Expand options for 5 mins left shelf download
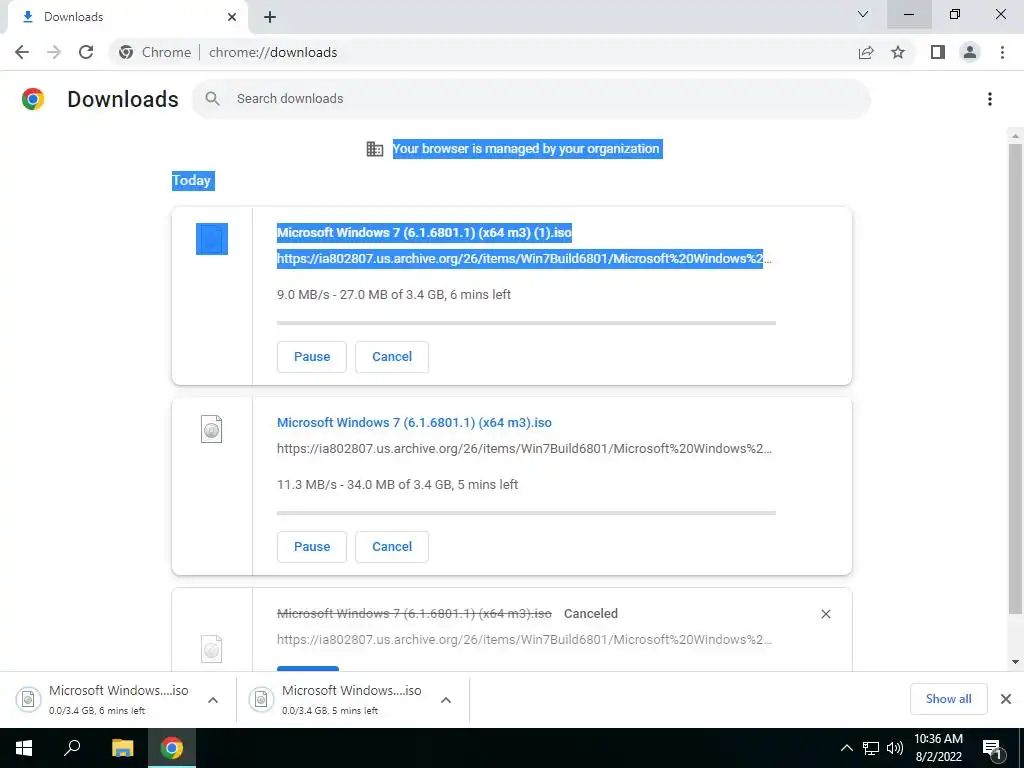Image resolution: width=1024 pixels, height=768 pixels. pyautogui.click(x=446, y=700)
